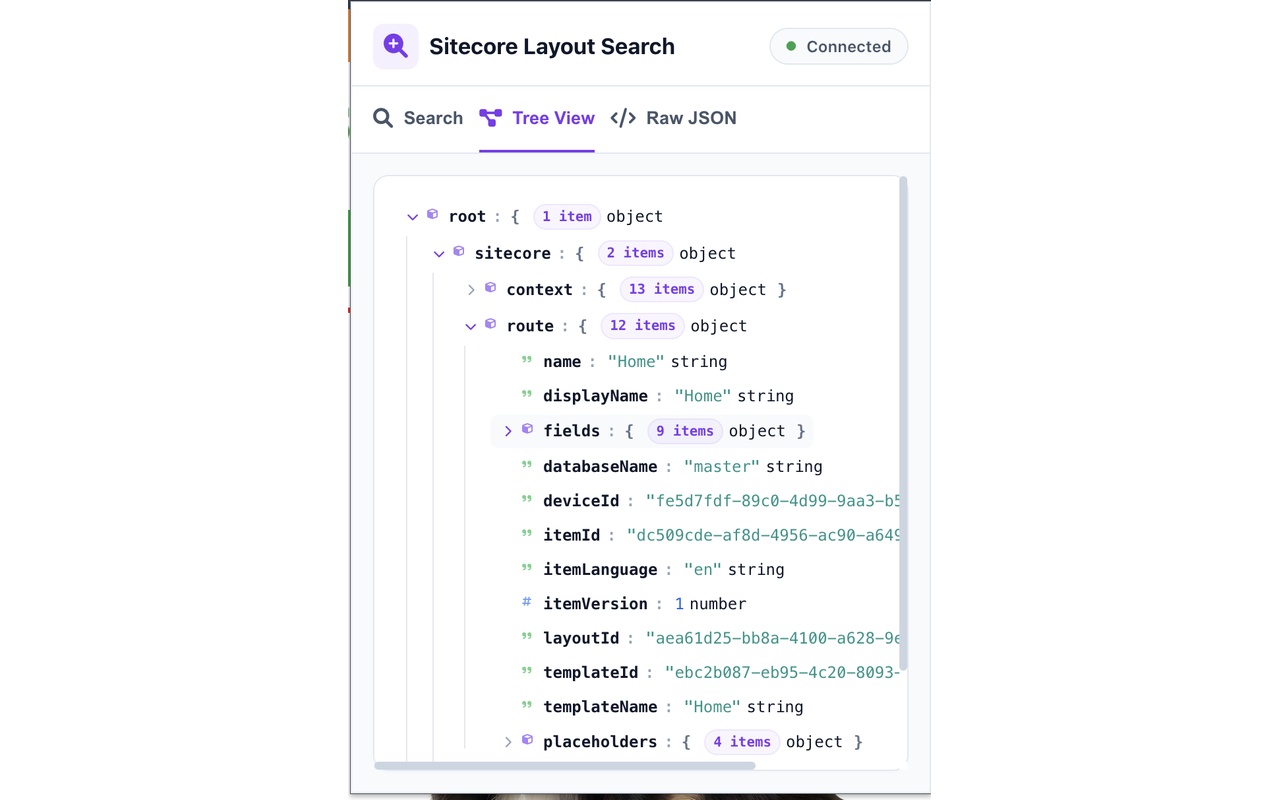Expand the fields node chevron

508,431
